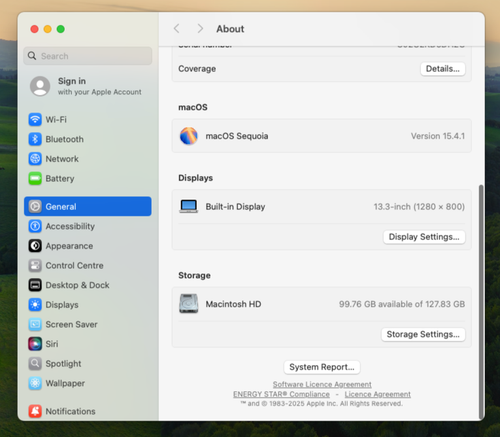Open the Network globe icon
Screen dimensions: 500x437
click(35, 159)
